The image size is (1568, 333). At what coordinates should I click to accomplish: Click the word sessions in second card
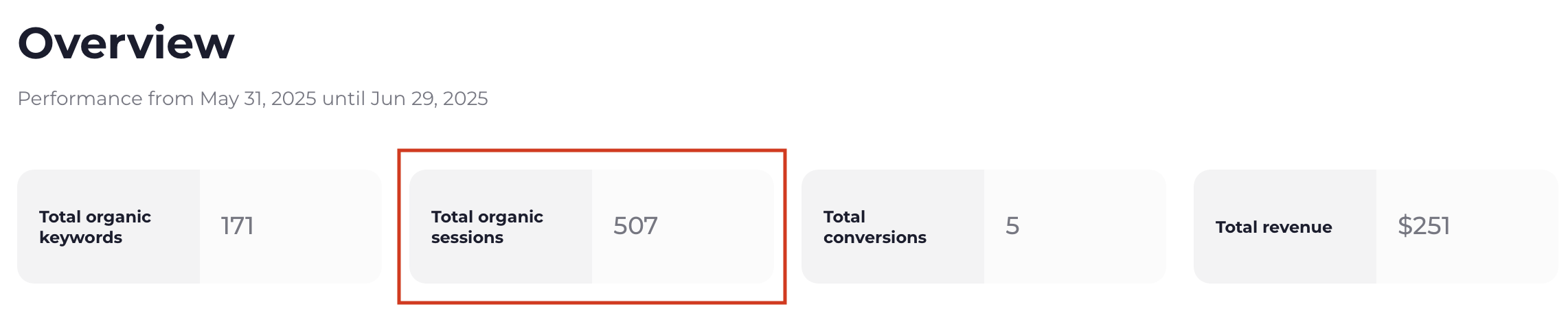click(467, 238)
